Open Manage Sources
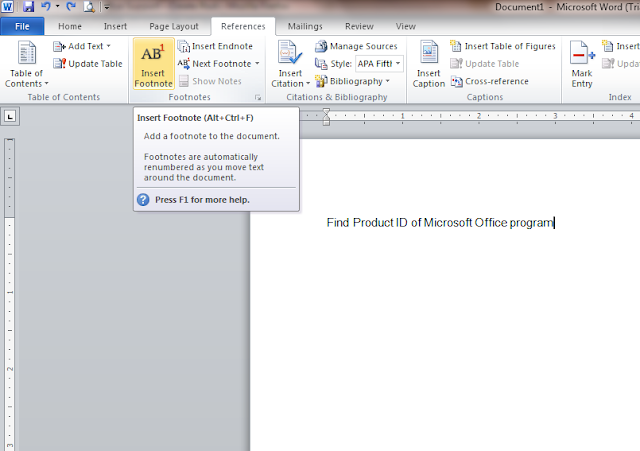 click(356, 46)
